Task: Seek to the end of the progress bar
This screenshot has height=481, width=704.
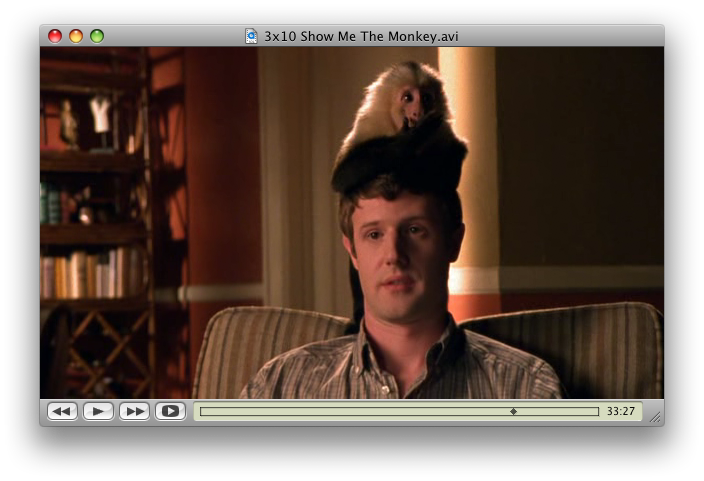Action: click(597, 411)
